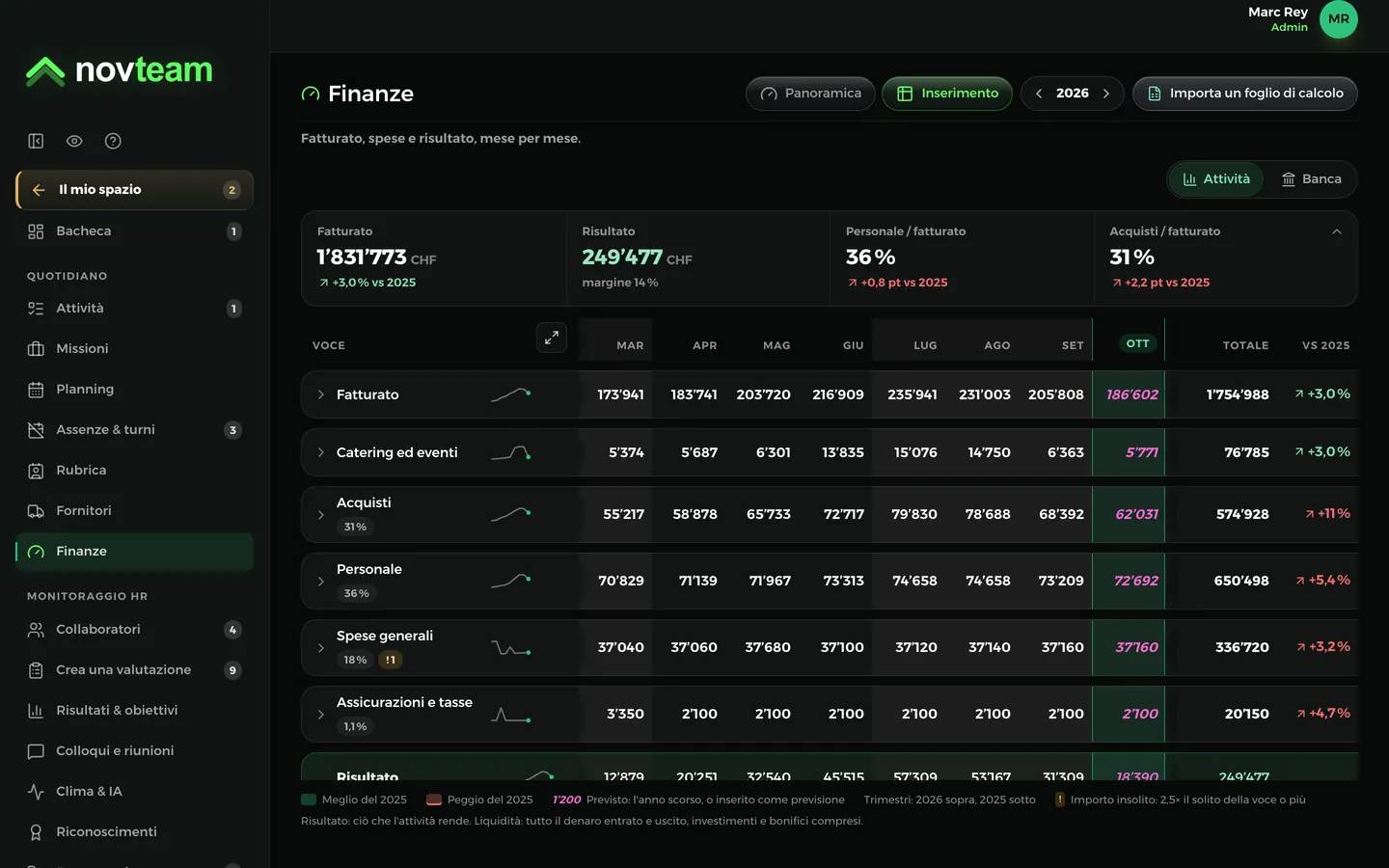Expand the Personale row
Viewport: 1389px width, 868px height.
(x=321, y=582)
